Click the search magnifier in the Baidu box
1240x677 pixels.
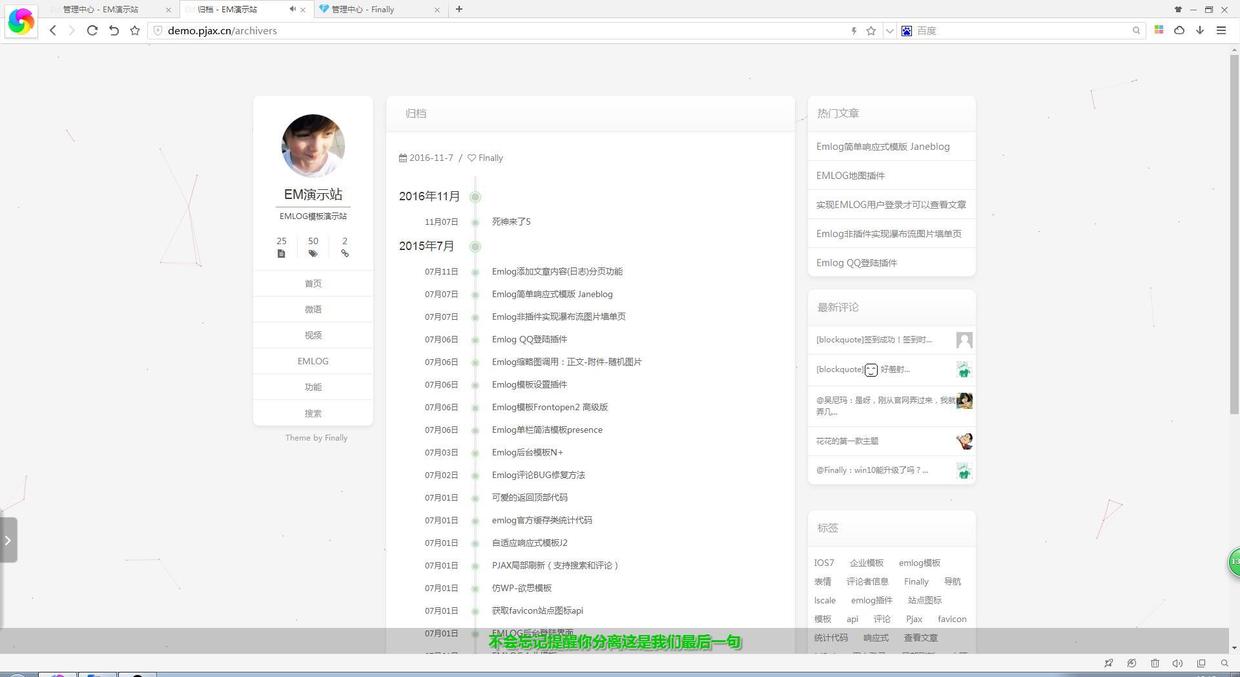click(x=1136, y=31)
